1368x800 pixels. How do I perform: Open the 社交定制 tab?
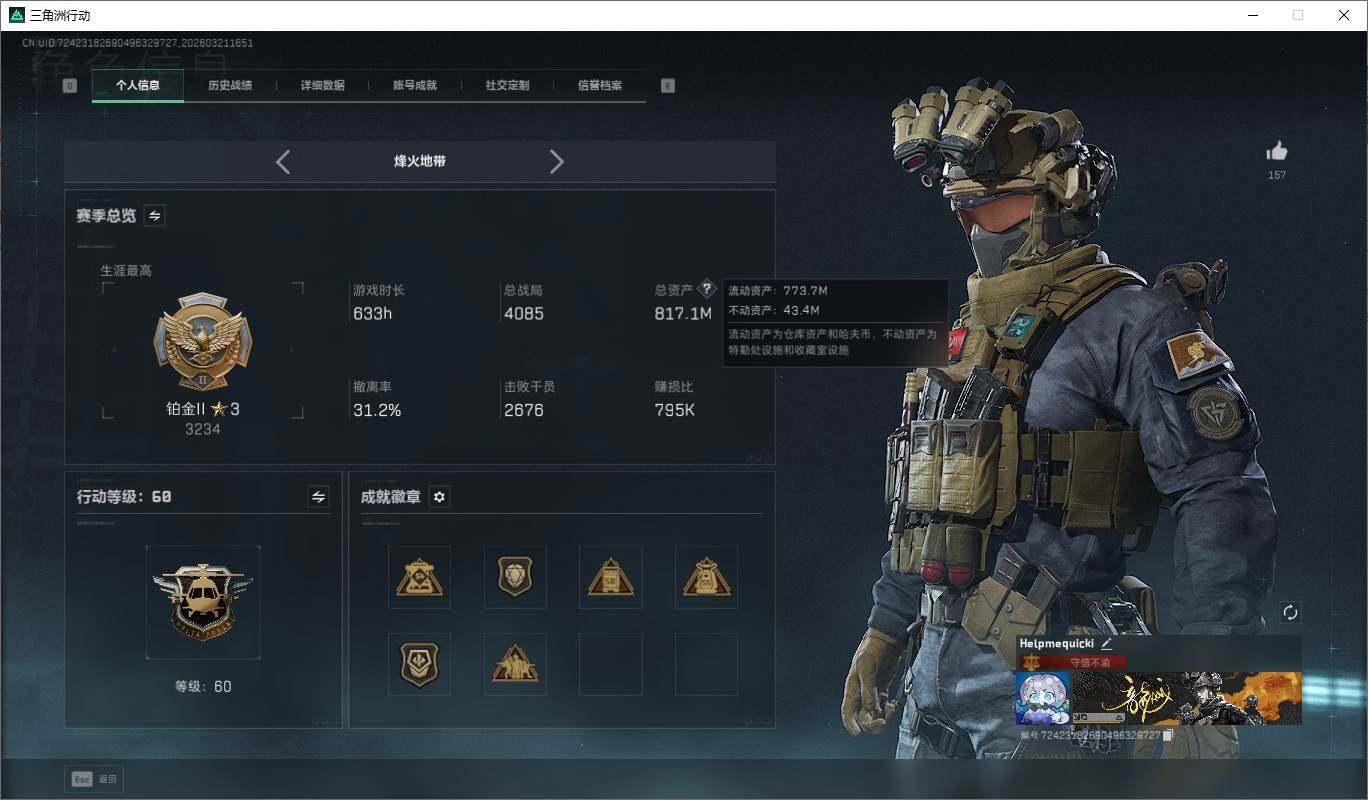[506, 86]
